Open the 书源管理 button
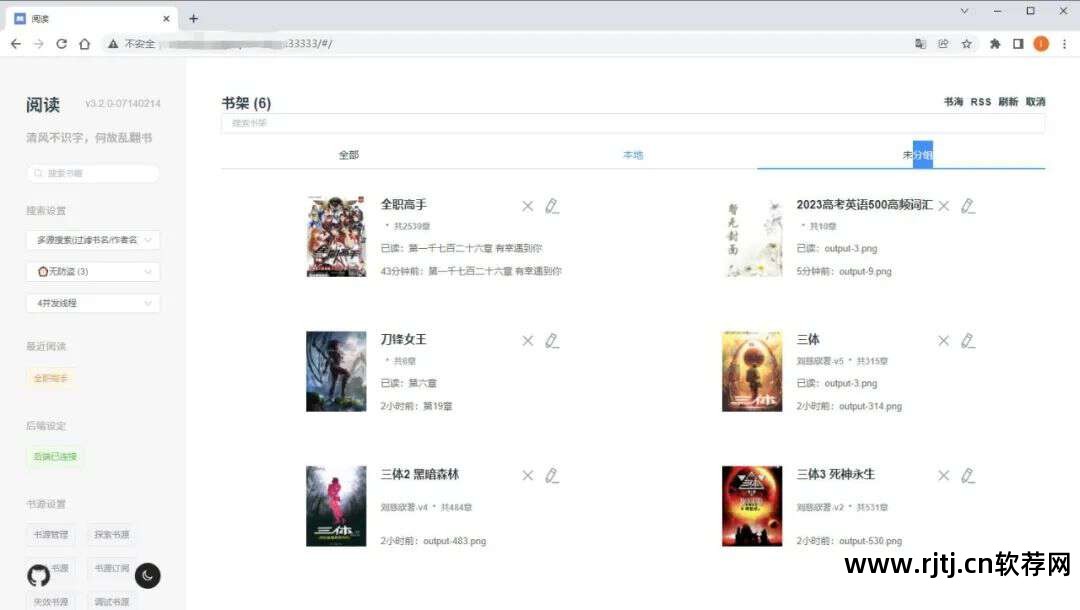Screen dimensions: 1080x610 click(51, 534)
